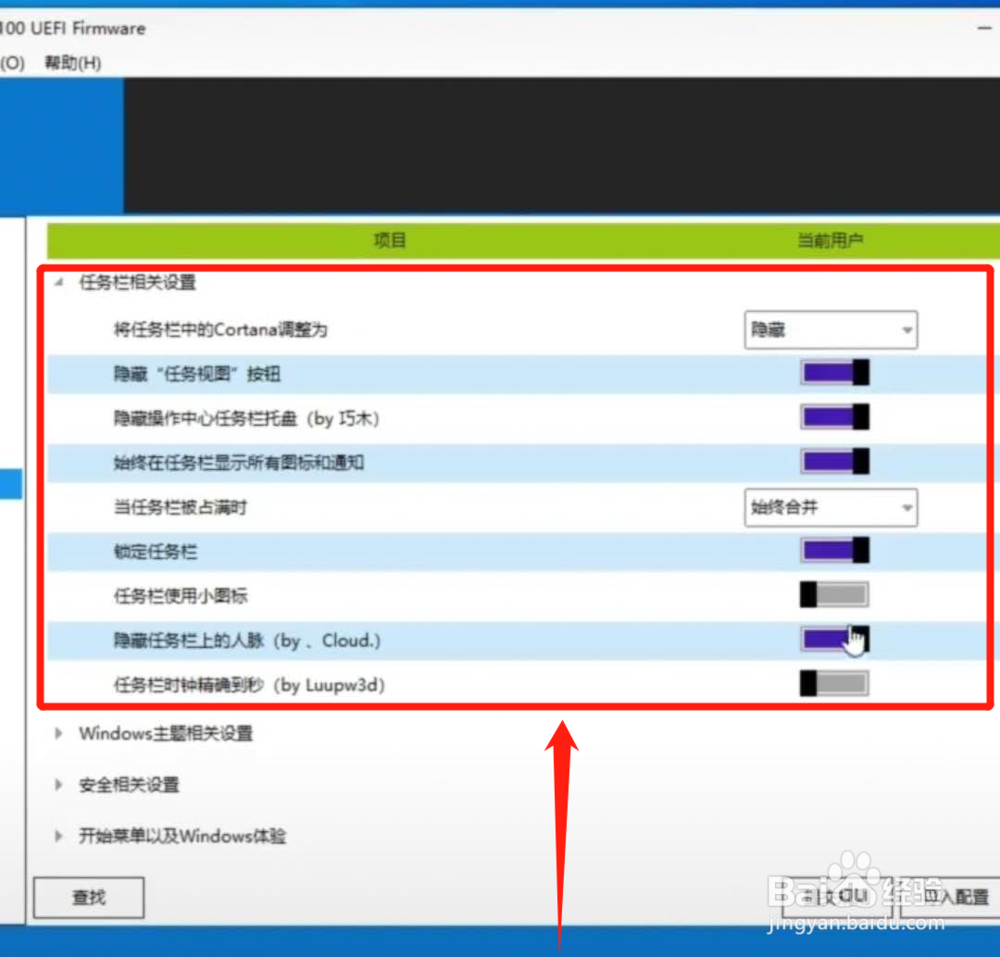Disable the 隐藏操作中心任务栏托盘 switch
Screen dimensions: 1000x957
(835, 416)
